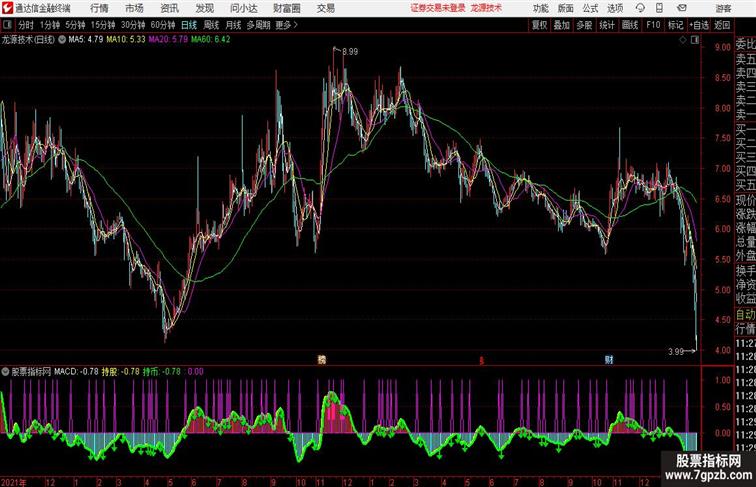The image size is (756, 487).
Task: Switch to the 15分钟 period tab
Action: click(103, 25)
